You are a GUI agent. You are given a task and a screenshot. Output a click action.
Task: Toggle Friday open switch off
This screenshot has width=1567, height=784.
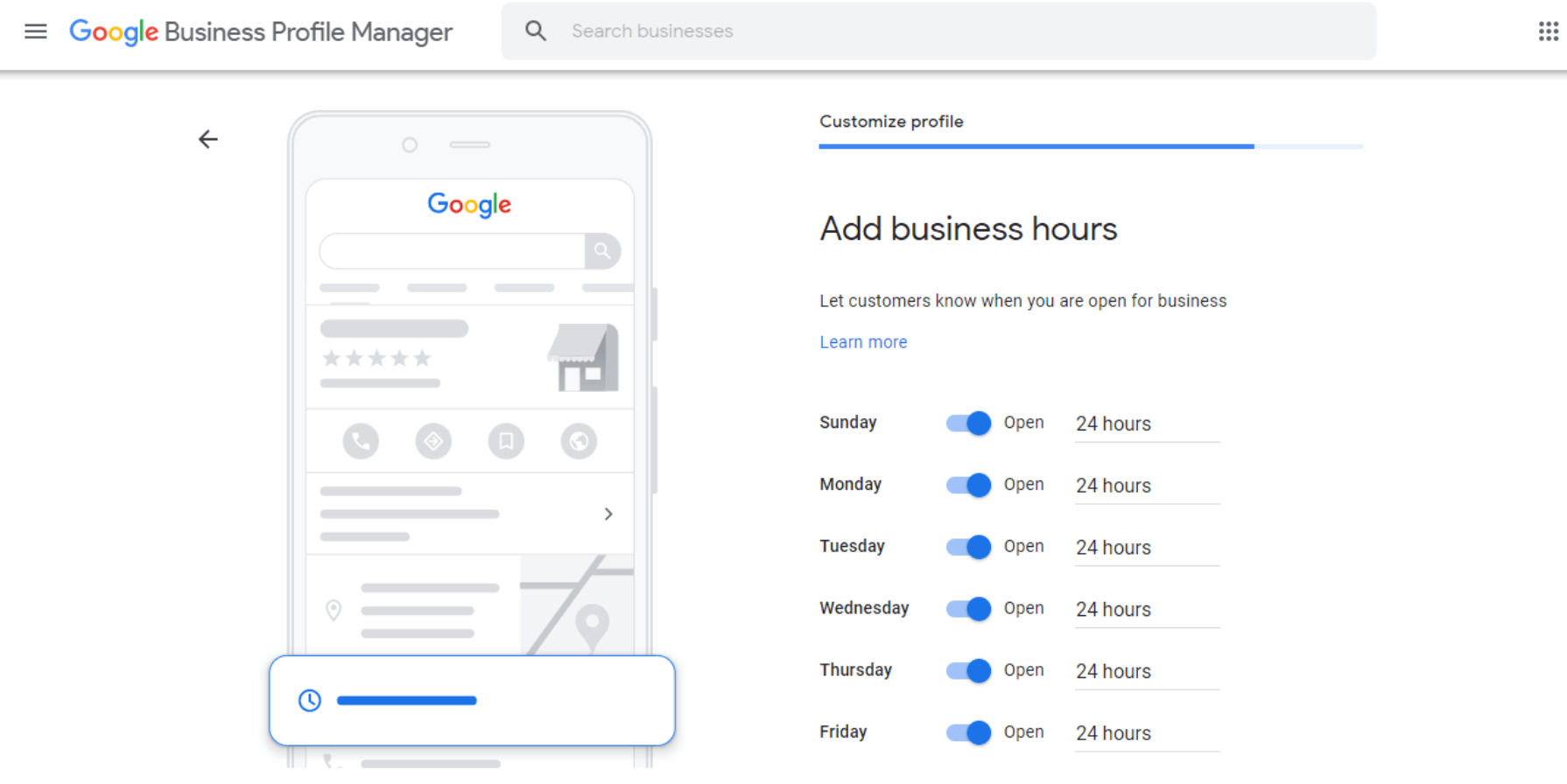point(968,732)
